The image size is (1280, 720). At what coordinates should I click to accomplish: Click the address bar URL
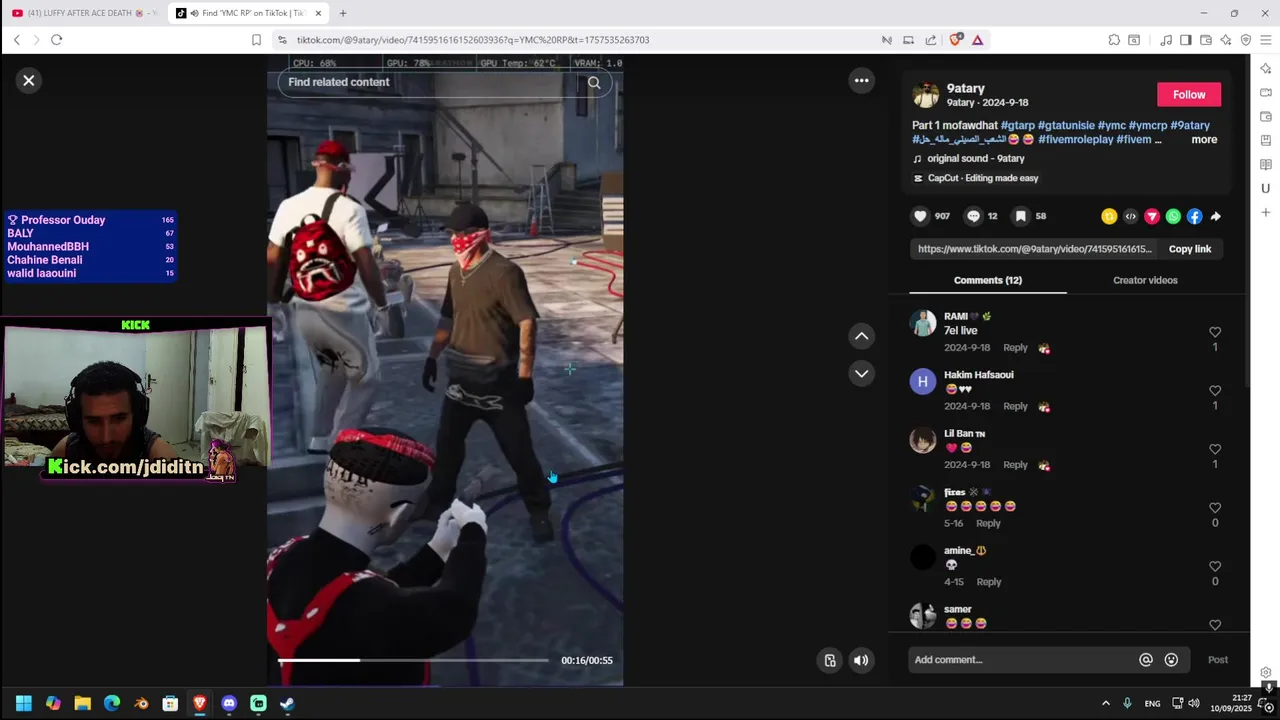coord(473,40)
